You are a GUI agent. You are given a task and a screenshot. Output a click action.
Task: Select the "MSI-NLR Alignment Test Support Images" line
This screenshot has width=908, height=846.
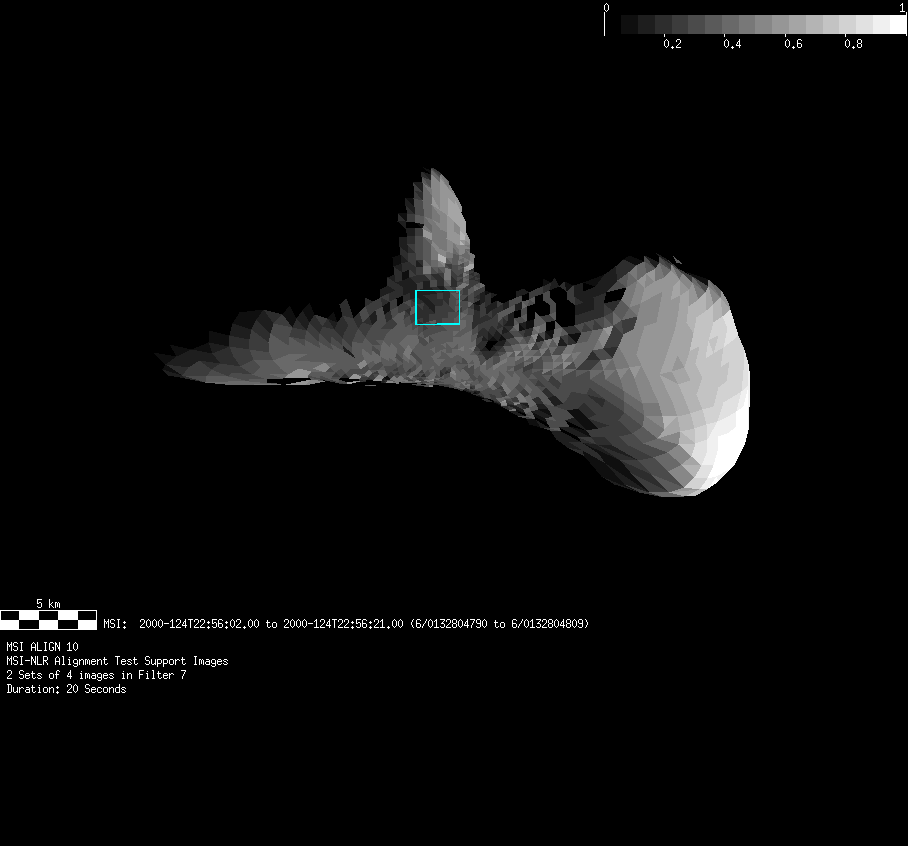coord(117,661)
